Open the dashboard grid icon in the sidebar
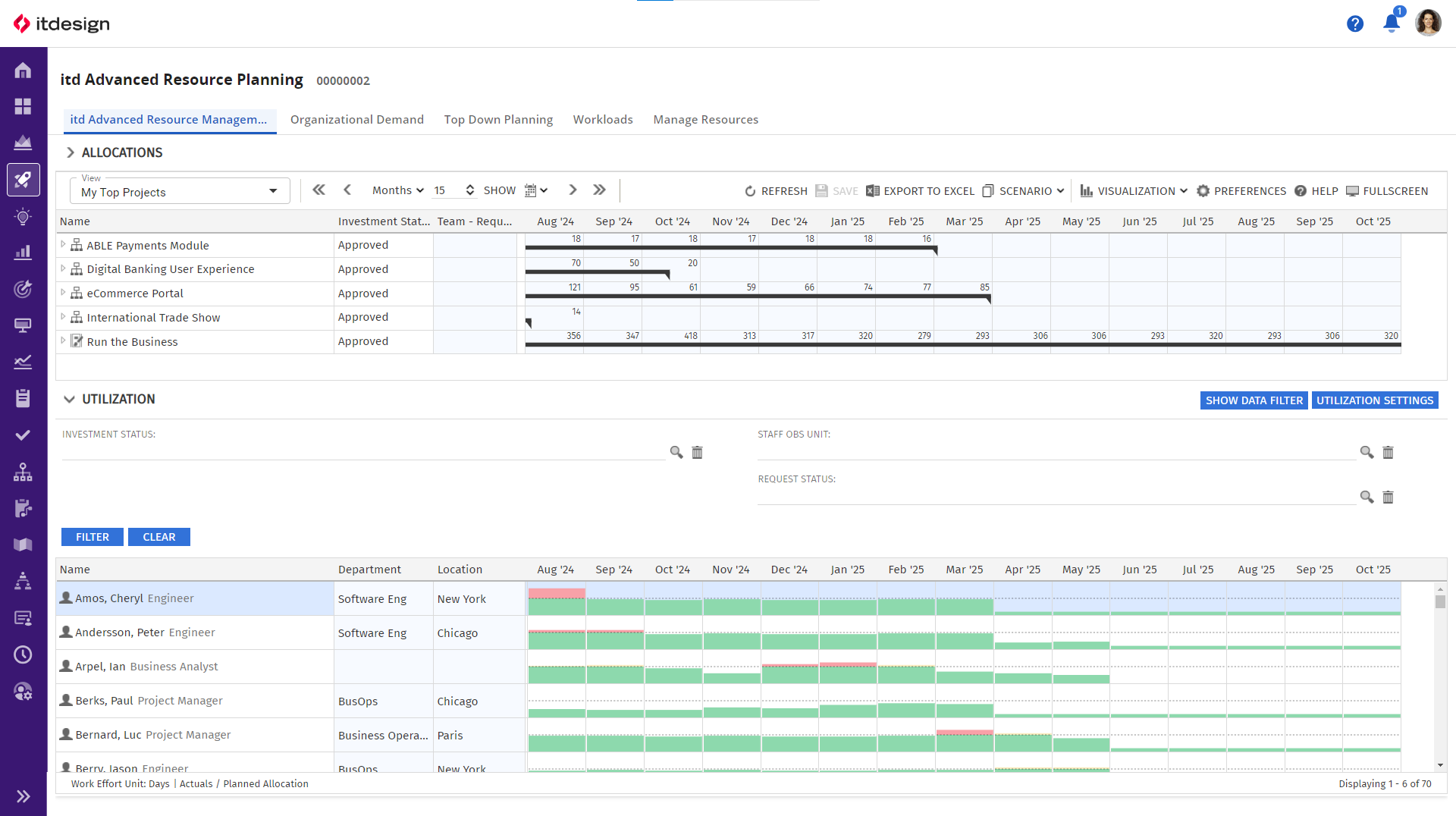Viewport: 1456px width, 816px height. pos(23,106)
